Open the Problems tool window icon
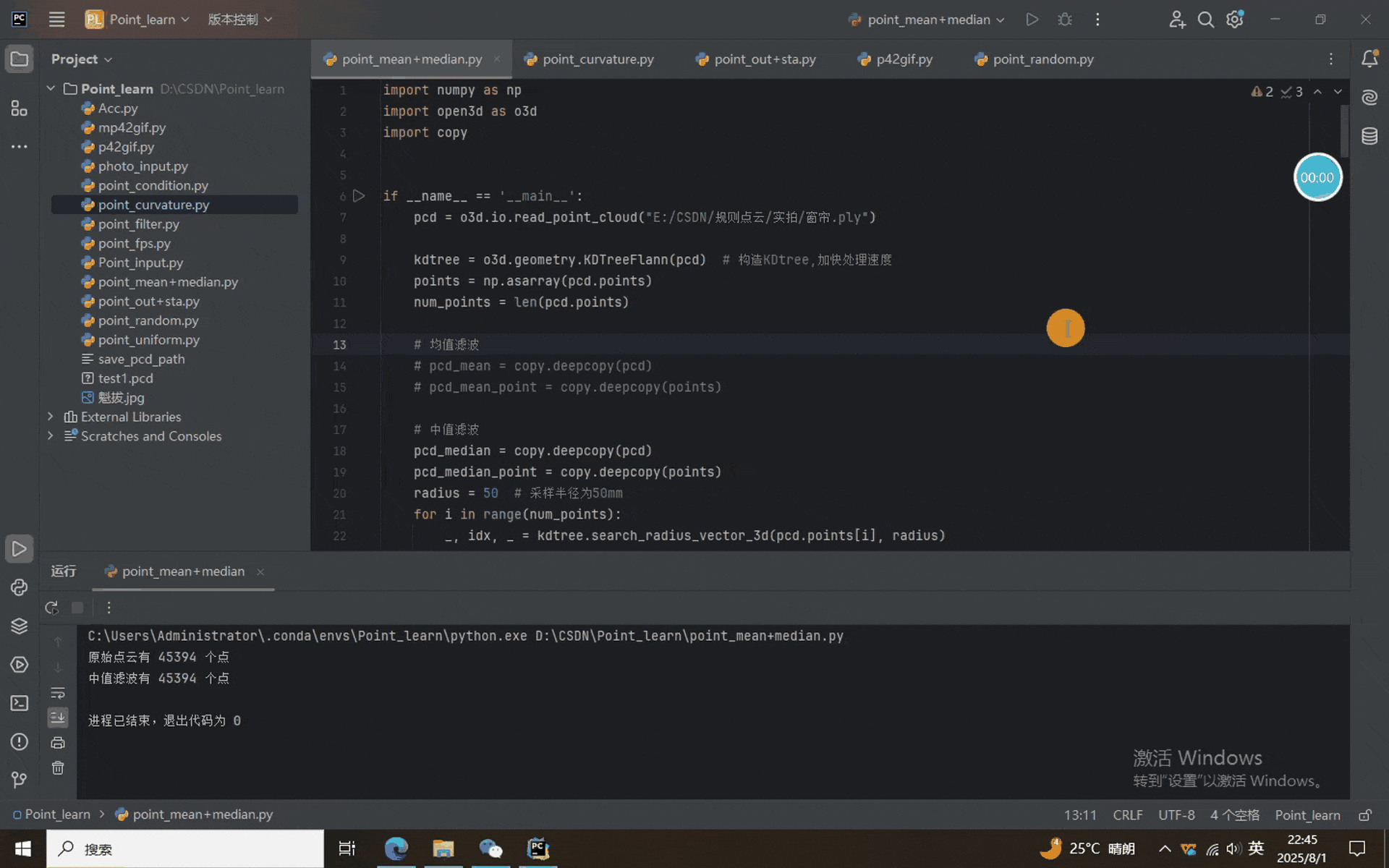Screen dimensions: 1389x868 (x=20, y=741)
